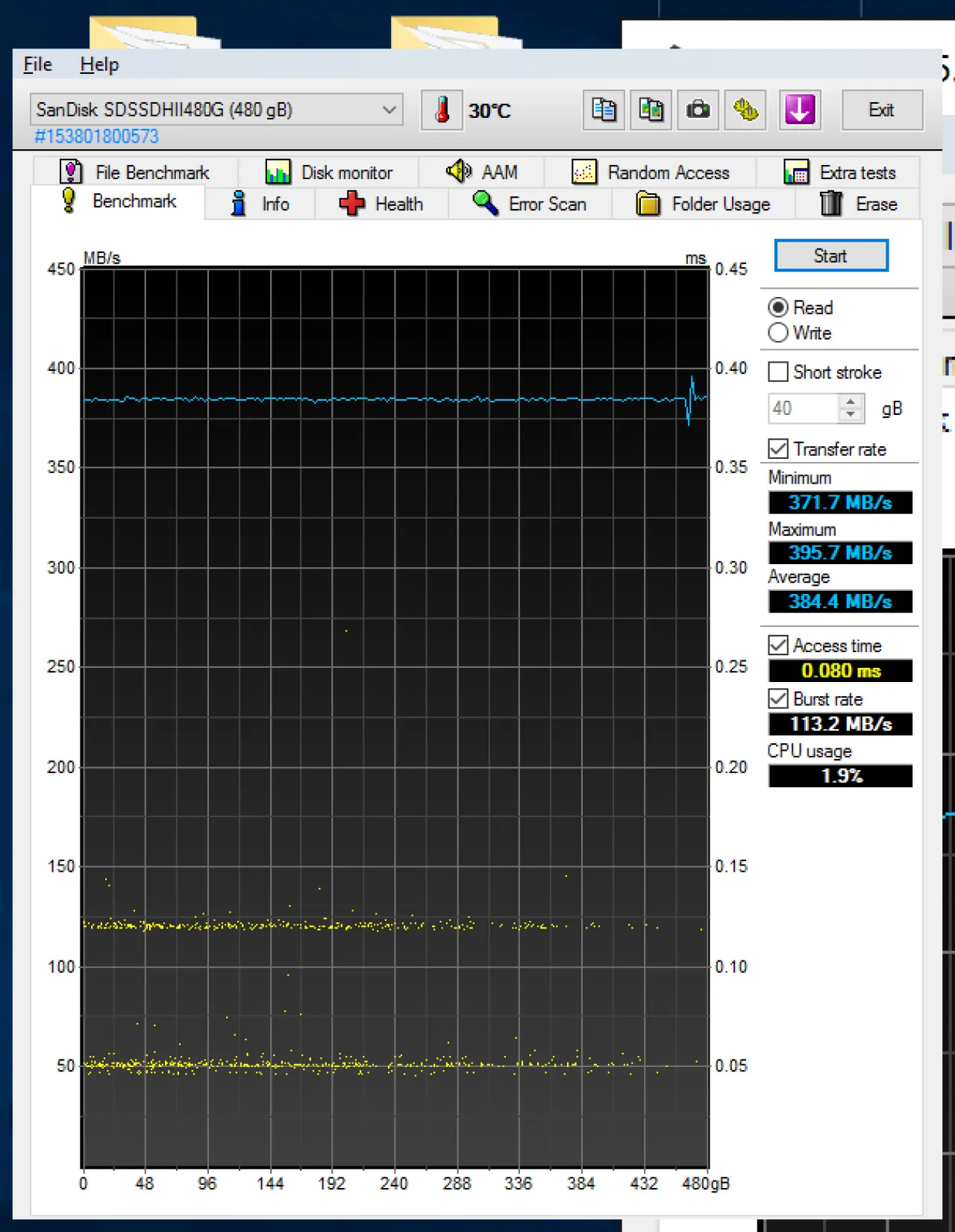The width and height of the screenshot is (955, 1232).
Task: Uncheck the Transfer rate checkbox
Action: 778,448
